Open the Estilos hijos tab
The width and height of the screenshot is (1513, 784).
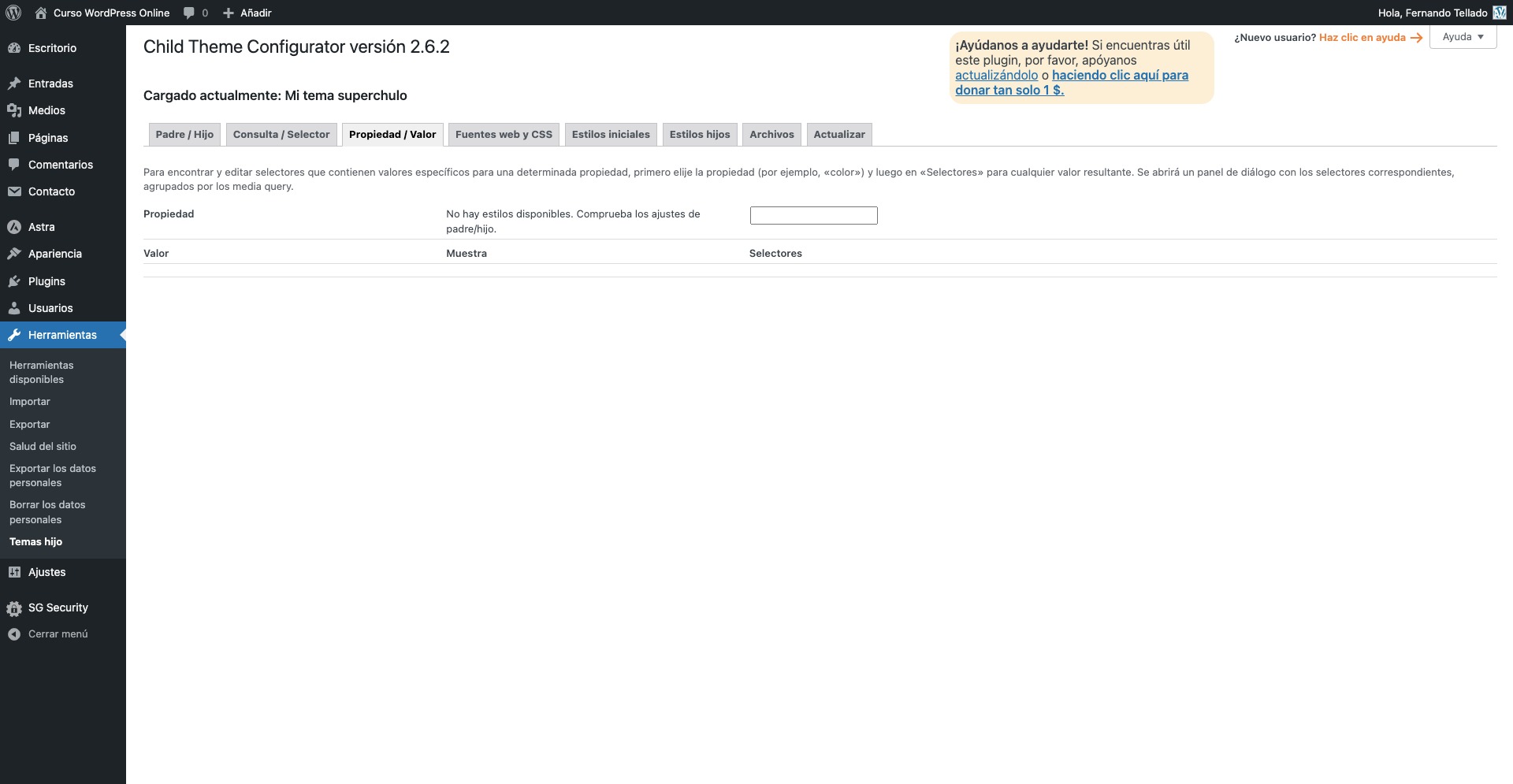(x=699, y=135)
